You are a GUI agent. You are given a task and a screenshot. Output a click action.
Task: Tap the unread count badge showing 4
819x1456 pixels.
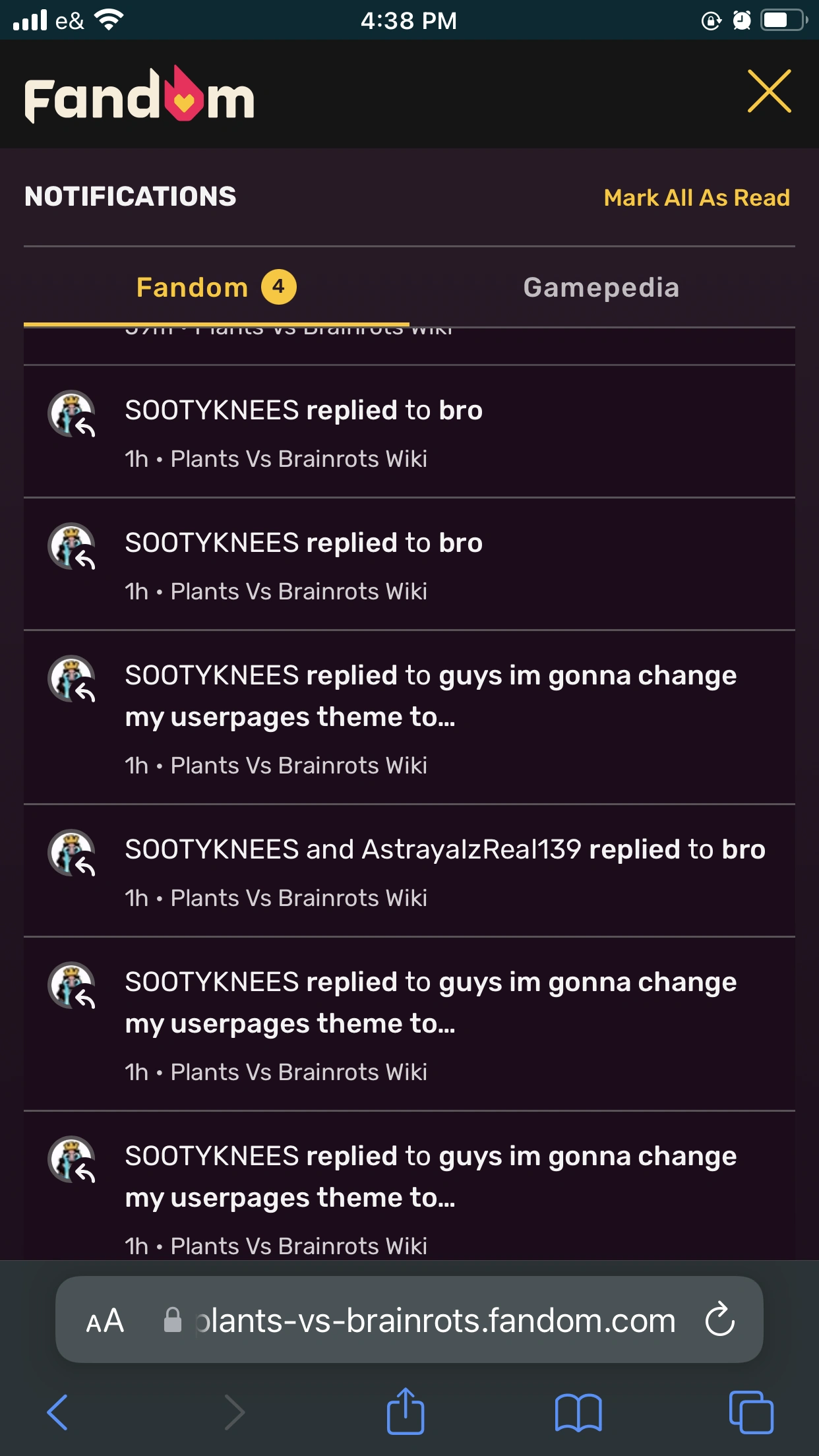[x=278, y=287]
